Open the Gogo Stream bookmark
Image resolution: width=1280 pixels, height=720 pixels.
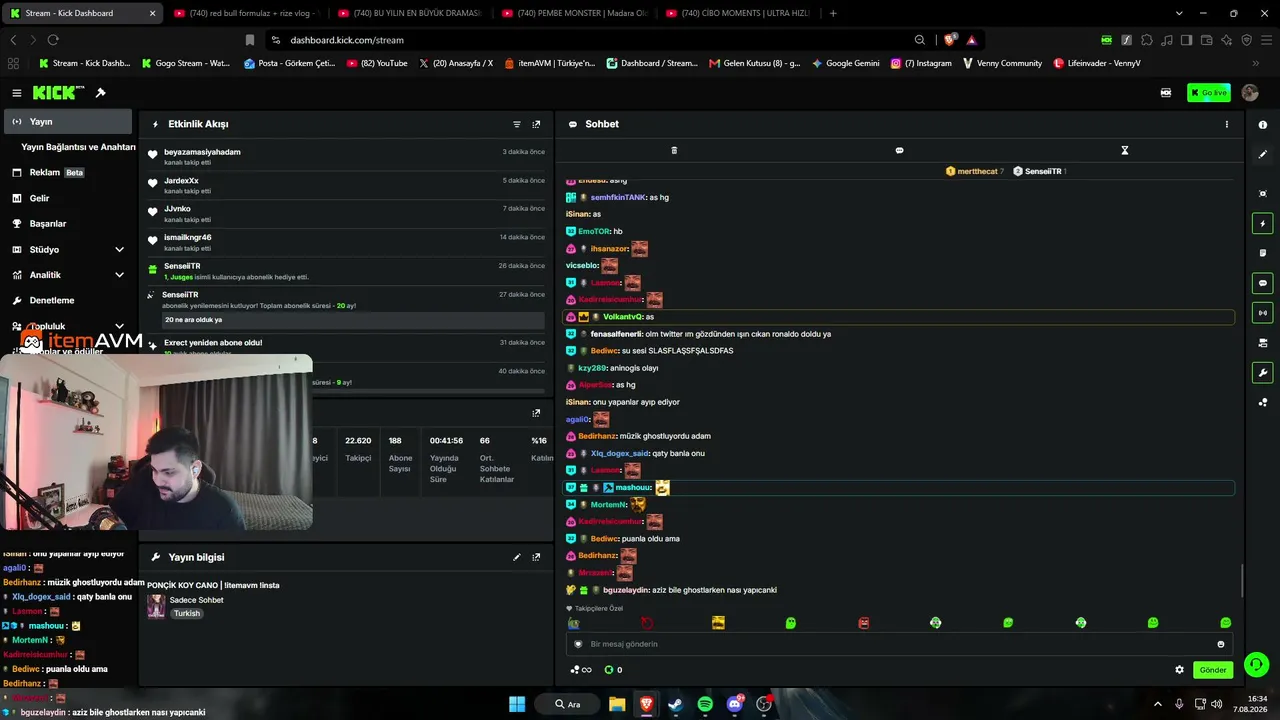coord(185,63)
